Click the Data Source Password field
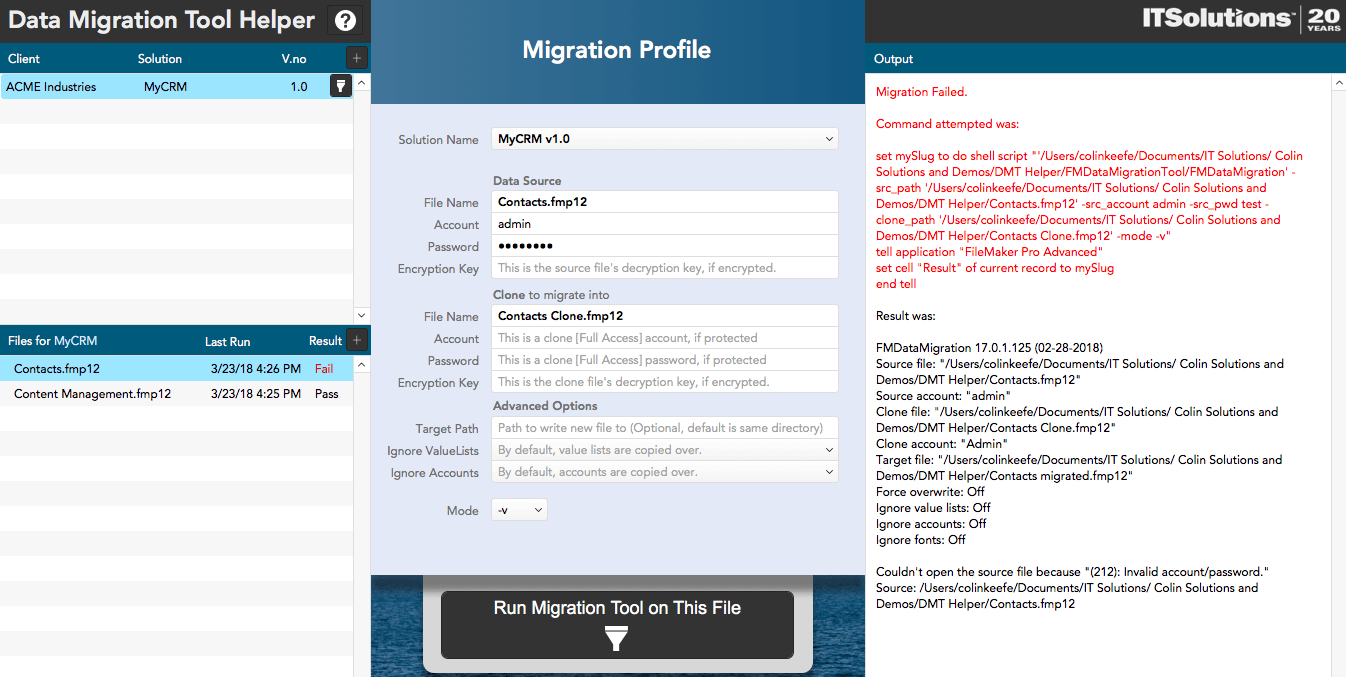Screen dimensions: 1346x677 [665, 246]
